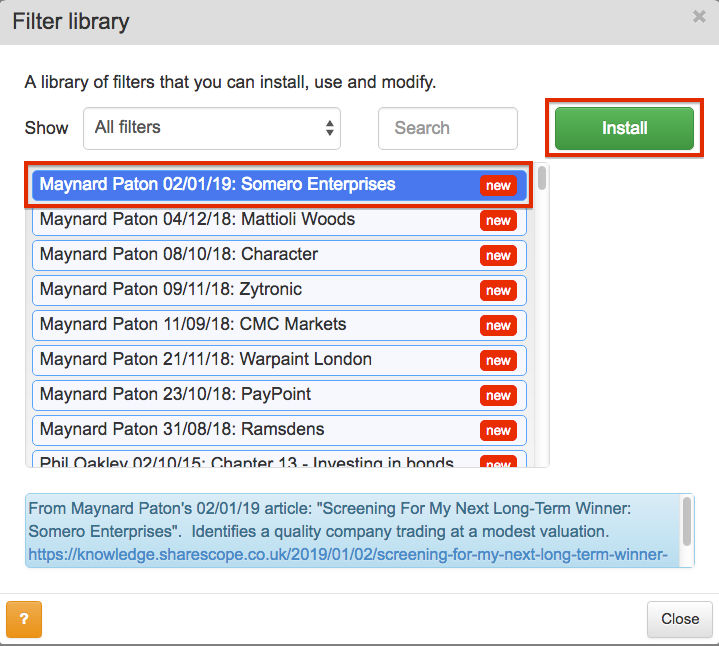Click the new badge on CMC Markets row
This screenshot has height=646, width=719.
tap(498, 326)
